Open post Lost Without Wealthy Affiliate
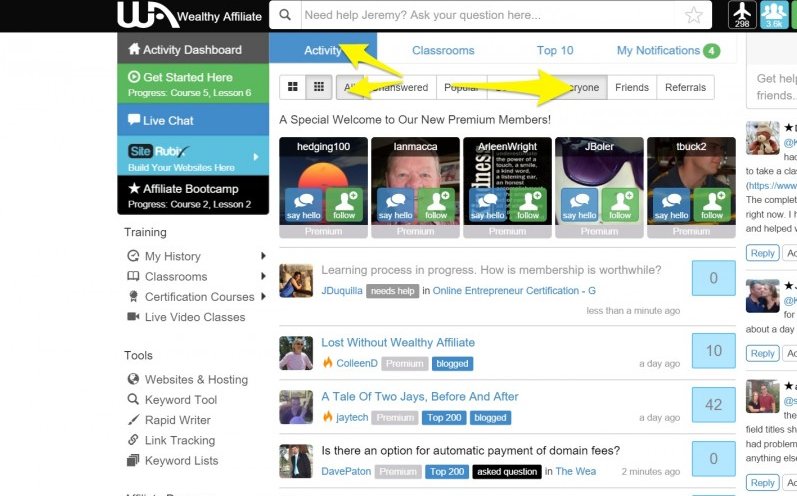This screenshot has height=496, width=797. coord(398,343)
